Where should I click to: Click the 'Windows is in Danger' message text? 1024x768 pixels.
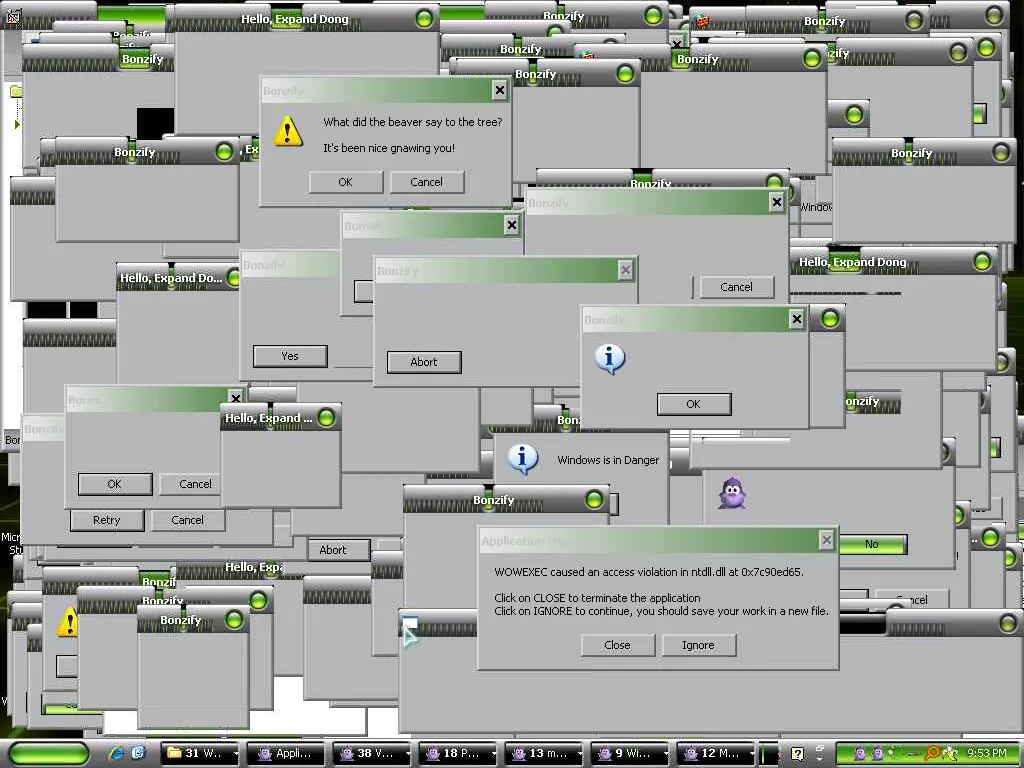click(608, 460)
